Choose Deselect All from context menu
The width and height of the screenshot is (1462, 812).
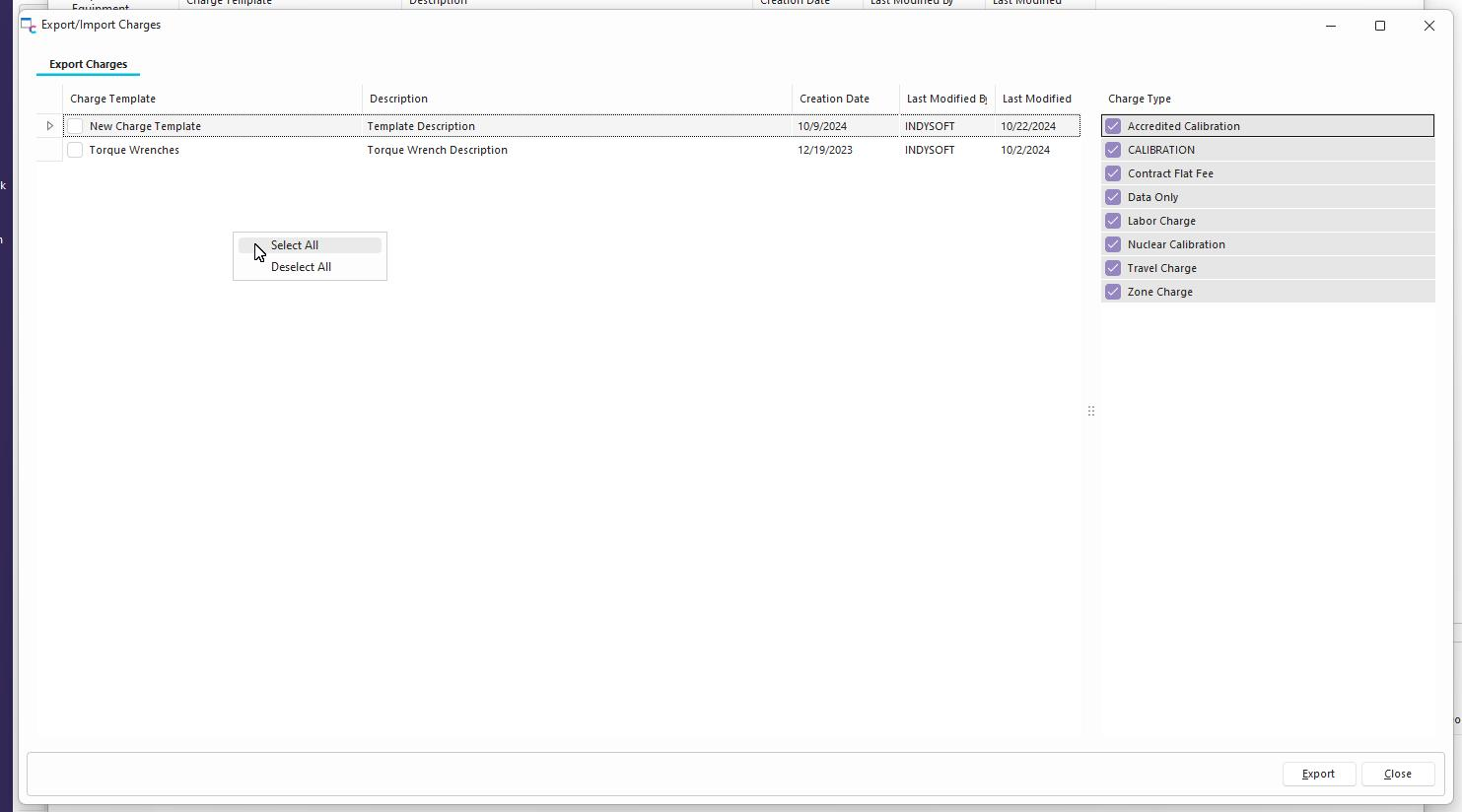click(301, 267)
